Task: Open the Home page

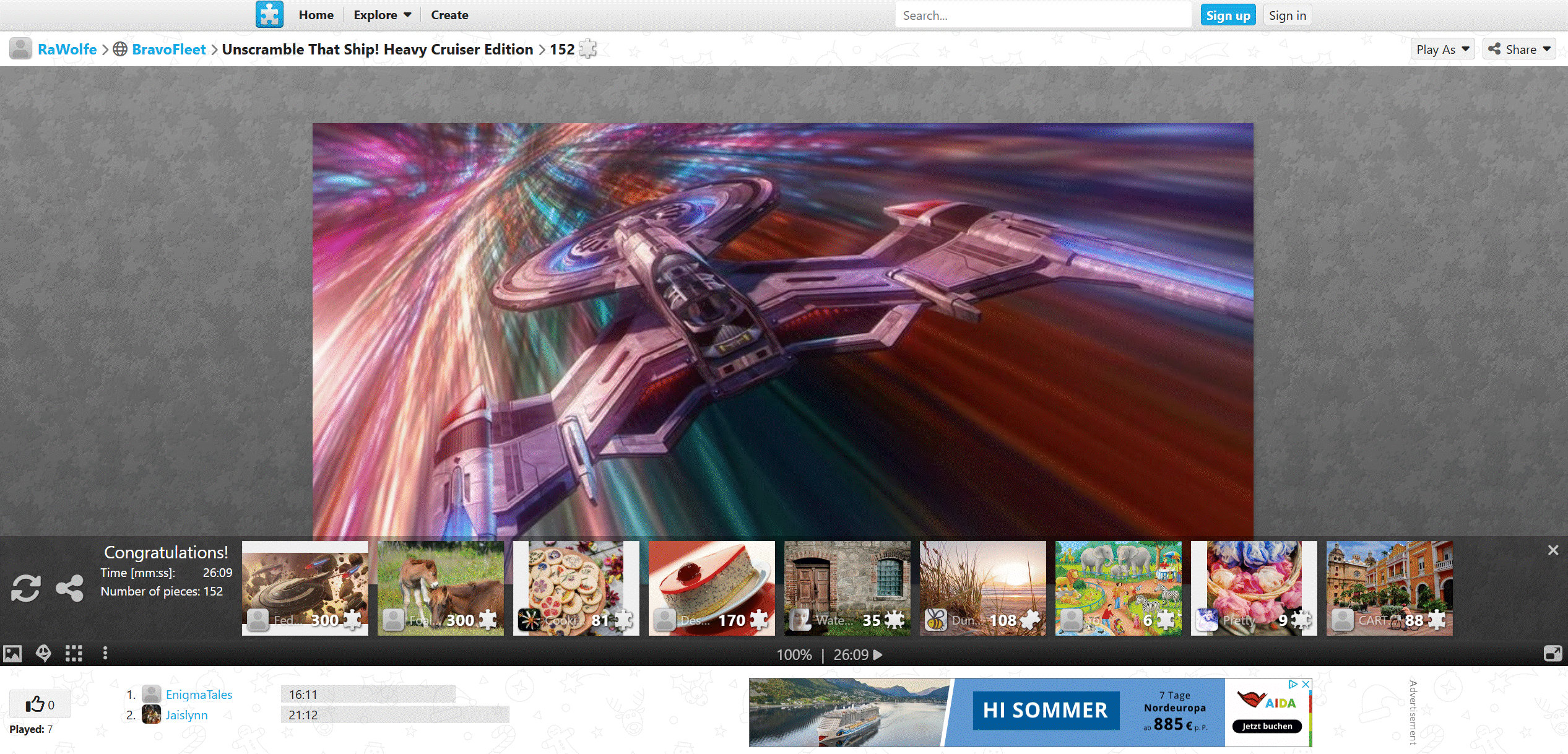Action: coord(316,15)
